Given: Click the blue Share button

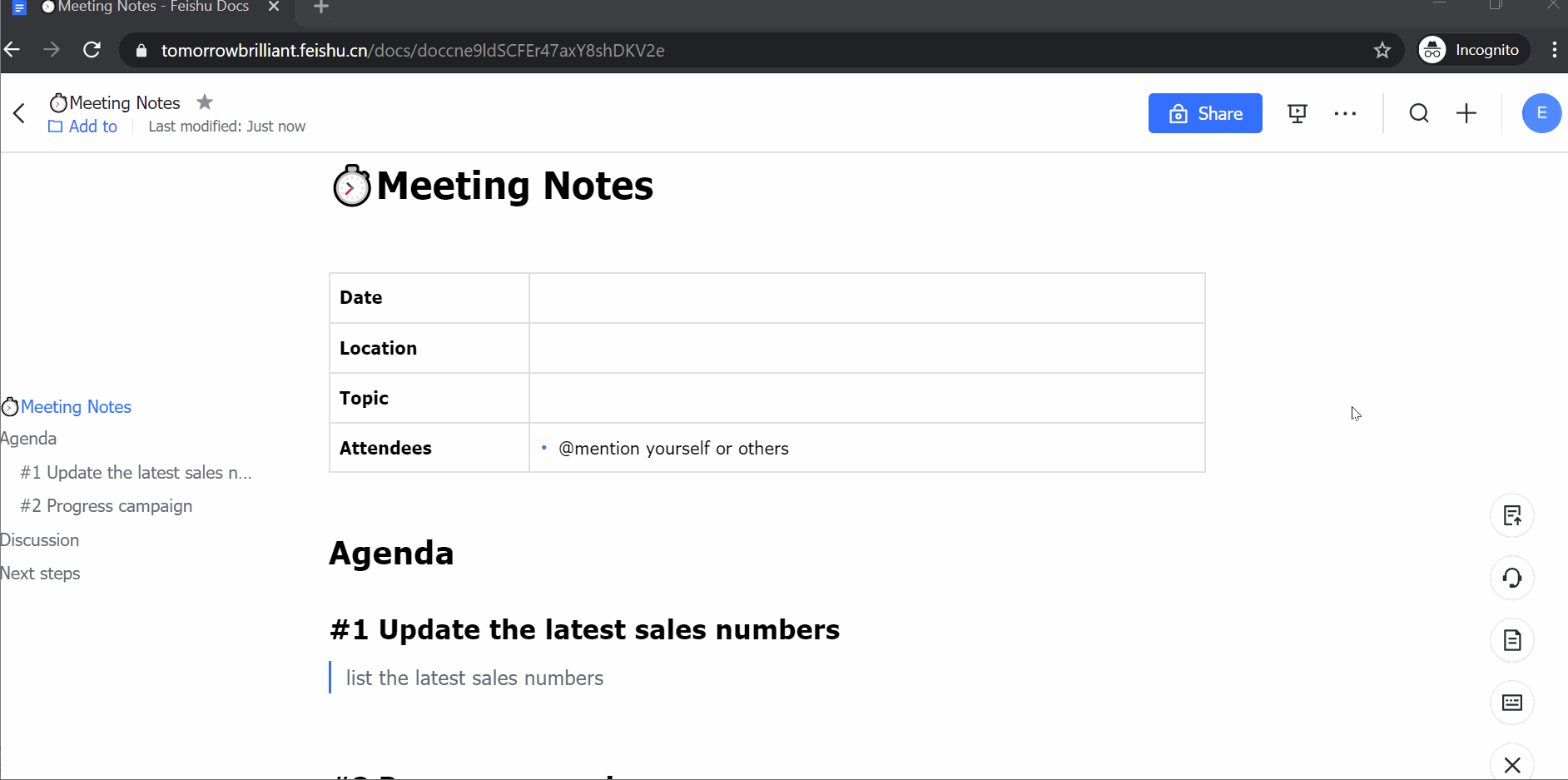Looking at the screenshot, I should tap(1205, 113).
